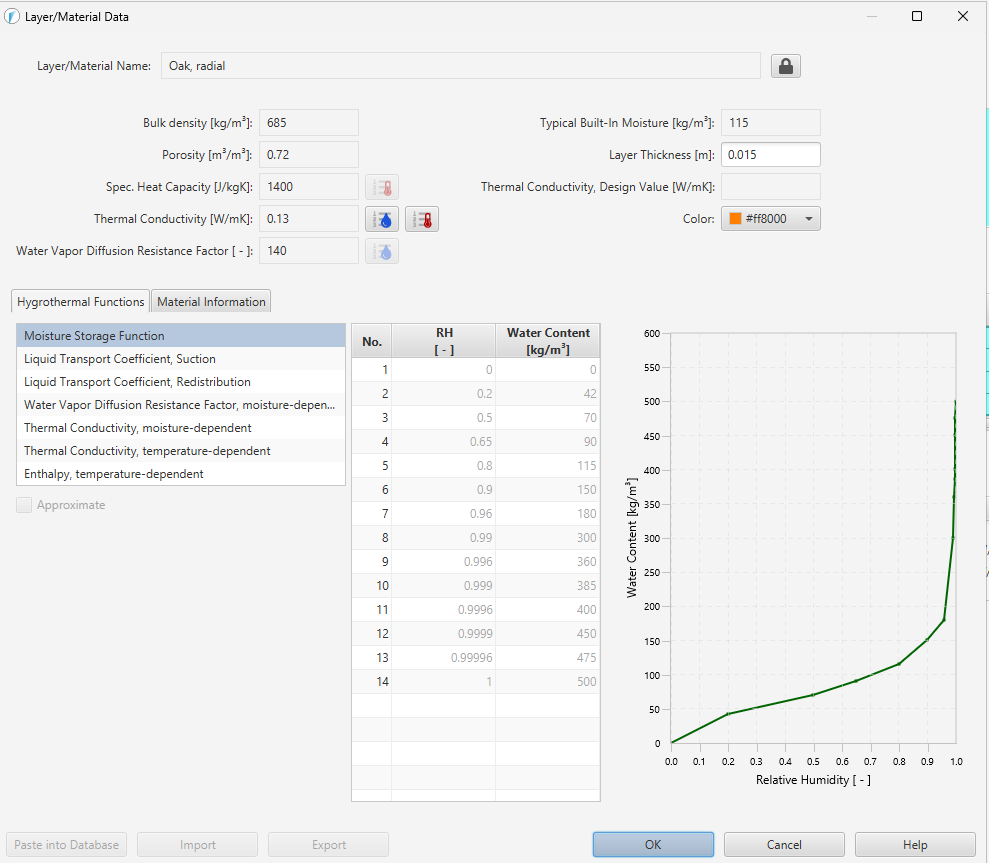Click blue moisture-dependent icon beside Thermal Conductivity
This screenshot has width=989, height=863.
(x=382, y=219)
